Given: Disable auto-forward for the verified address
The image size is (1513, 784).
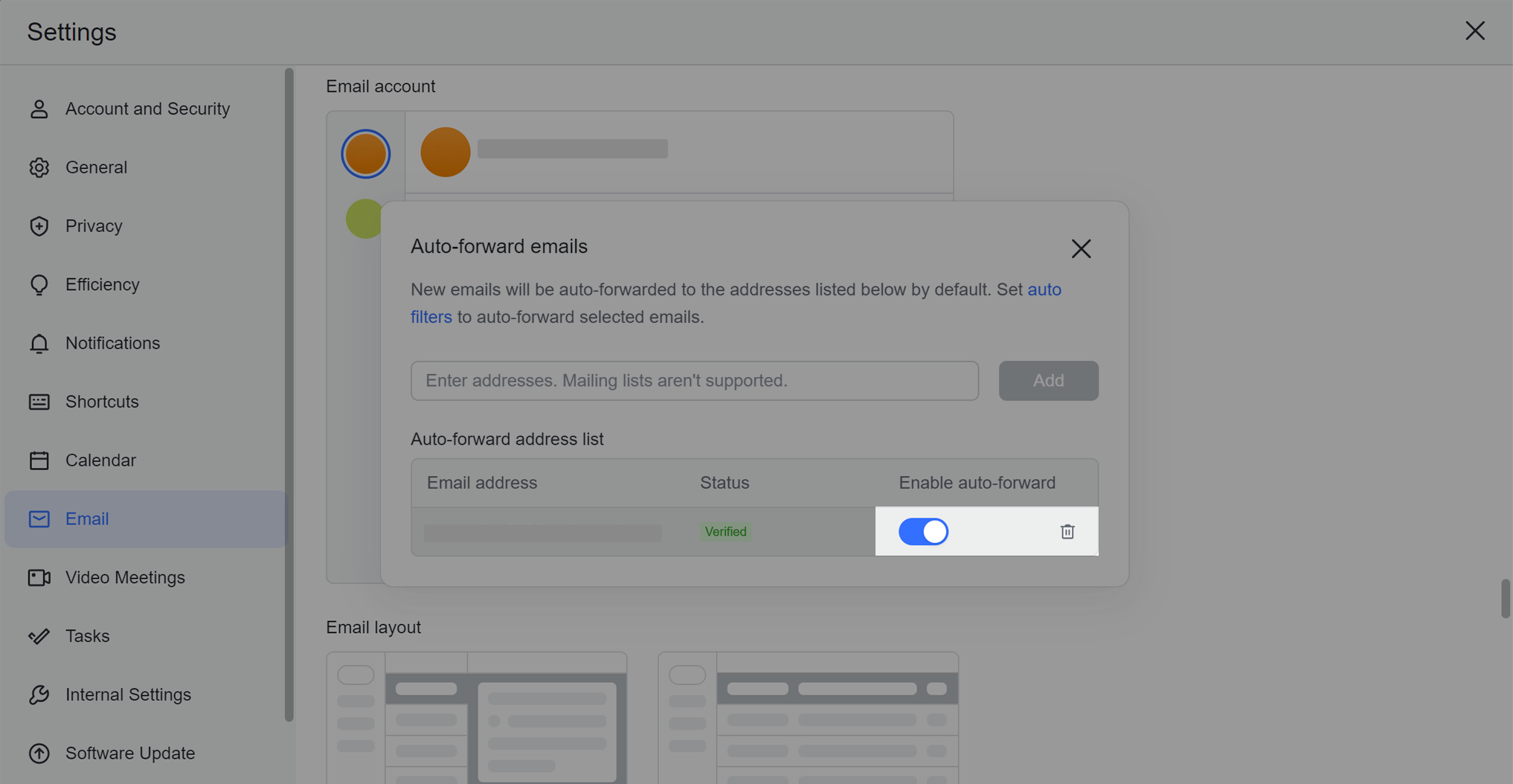Looking at the screenshot, I should click(923, 531).
